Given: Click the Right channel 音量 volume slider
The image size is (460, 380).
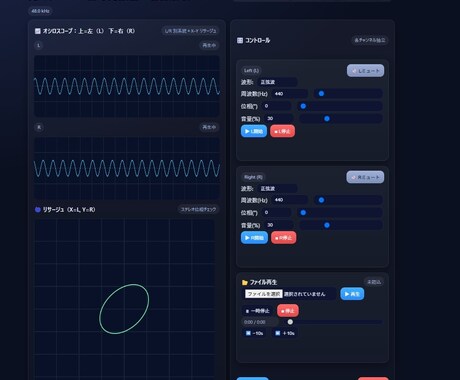Looking at the screenshot, I should 341,225.
